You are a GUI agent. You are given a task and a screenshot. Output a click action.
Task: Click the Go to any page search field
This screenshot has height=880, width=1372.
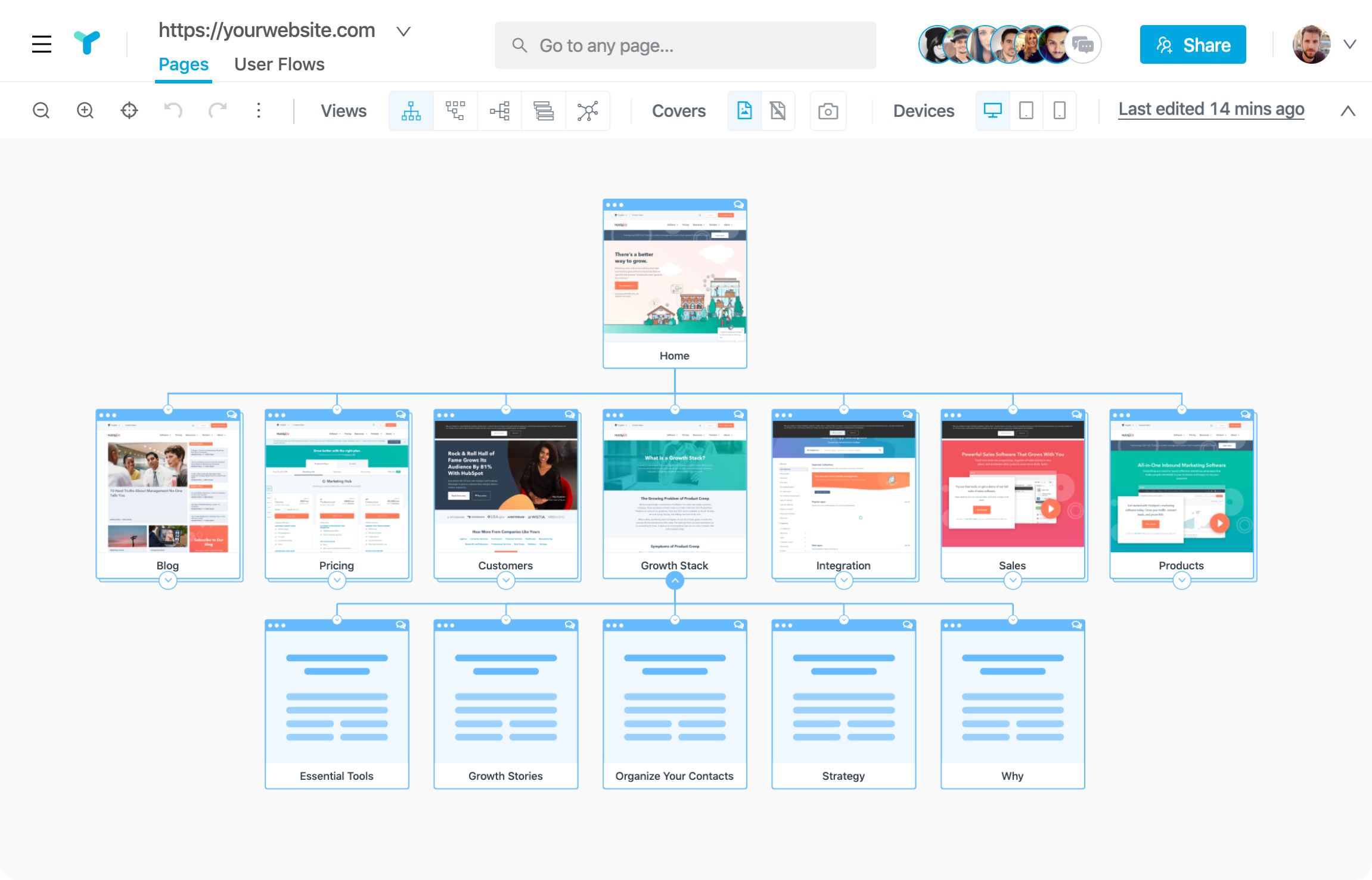(x=685, y=46)
